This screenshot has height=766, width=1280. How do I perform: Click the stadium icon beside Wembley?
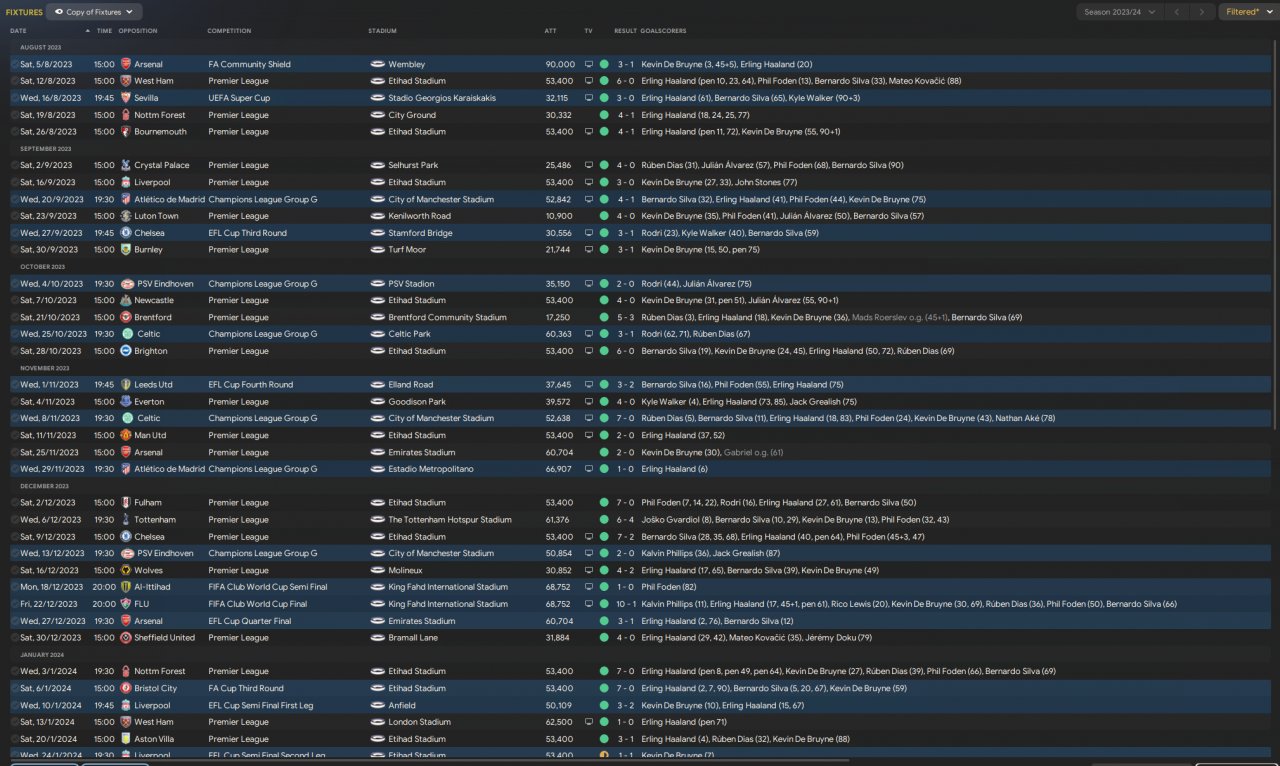[x=378, y=64]
